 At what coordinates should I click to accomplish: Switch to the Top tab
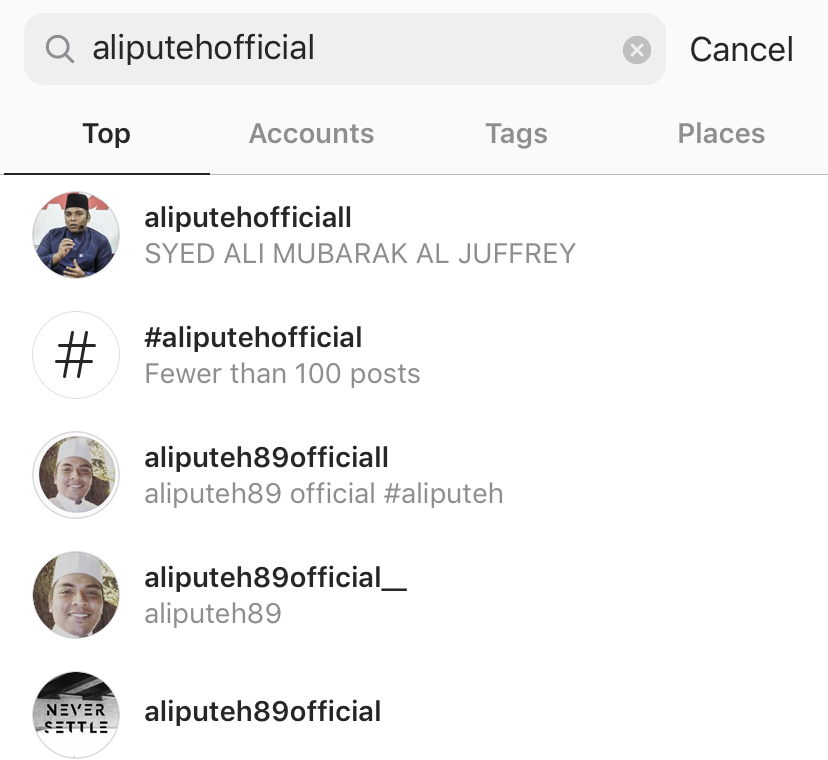(106, 134)
